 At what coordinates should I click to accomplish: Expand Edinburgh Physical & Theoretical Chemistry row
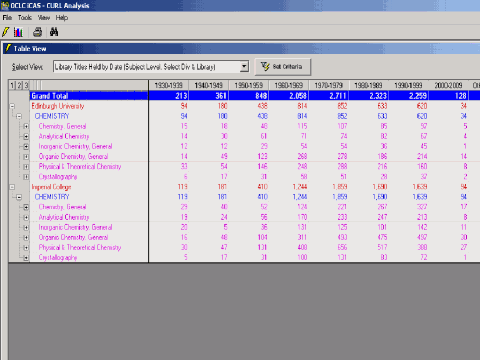click(x=26, y=167)
